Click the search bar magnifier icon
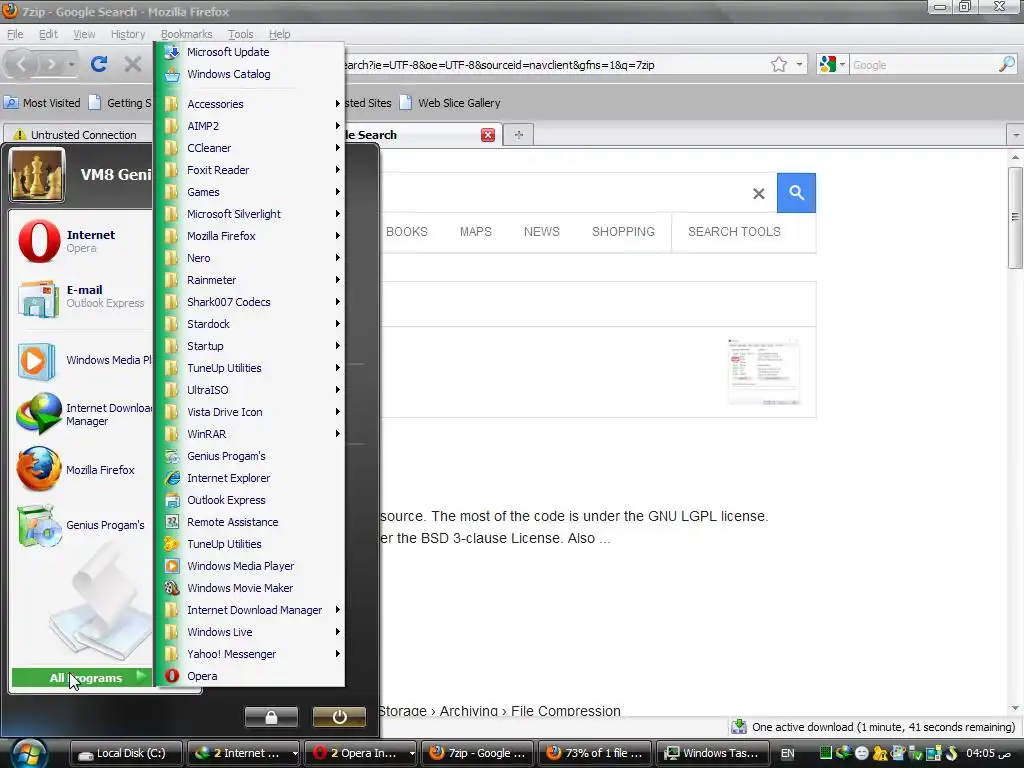 pos(1006,65)
